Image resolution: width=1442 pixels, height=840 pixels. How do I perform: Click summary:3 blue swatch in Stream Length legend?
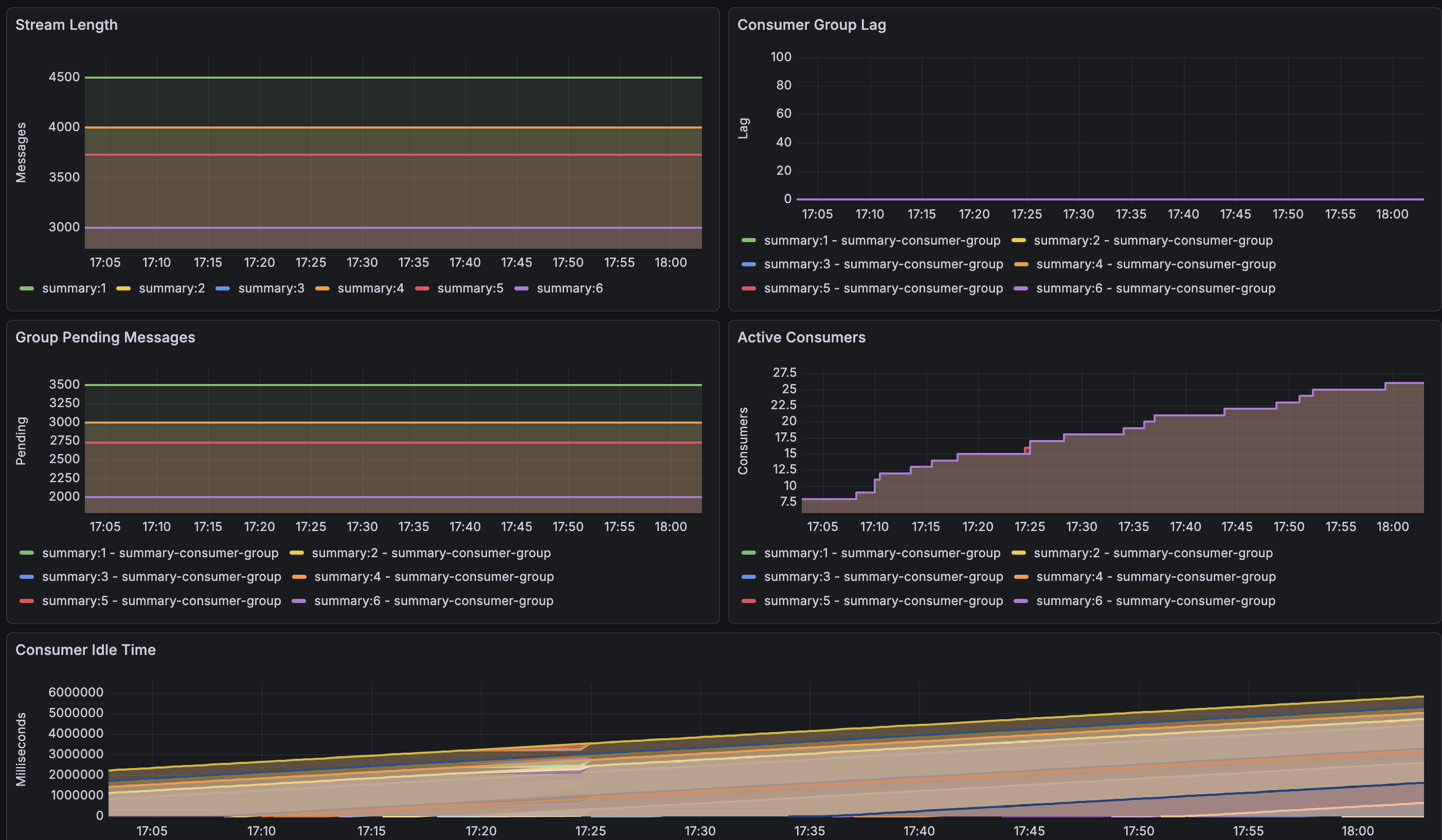click(223, 289)
